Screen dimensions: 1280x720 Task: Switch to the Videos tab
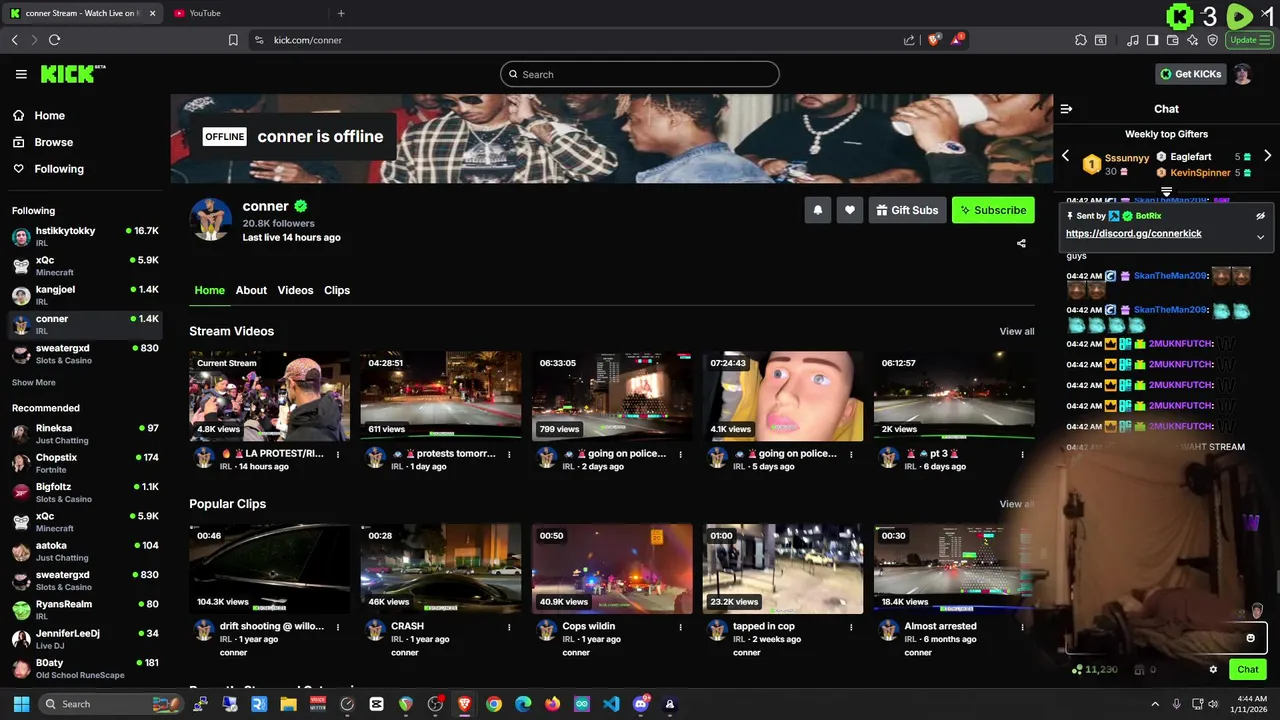295,290
